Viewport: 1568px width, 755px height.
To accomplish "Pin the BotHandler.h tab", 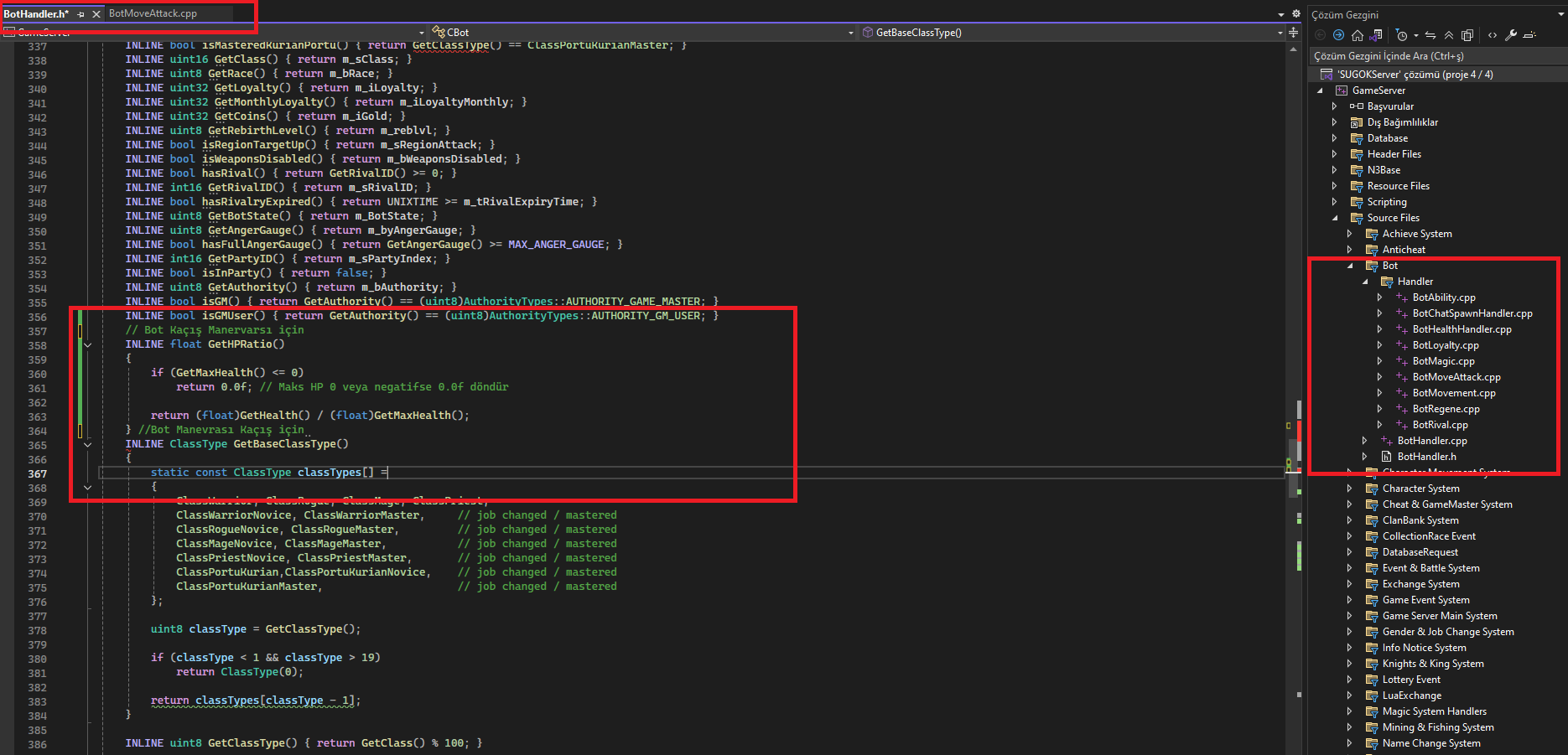I will click(x=81, y=14).
